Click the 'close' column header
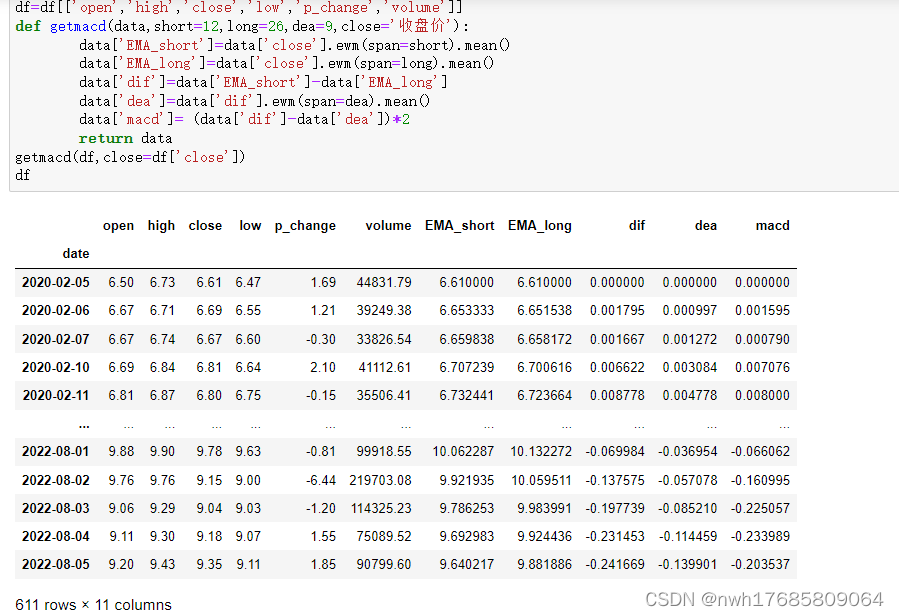This screenshot has height=616, width=899. pyautogui.click(x=205, y=225)
